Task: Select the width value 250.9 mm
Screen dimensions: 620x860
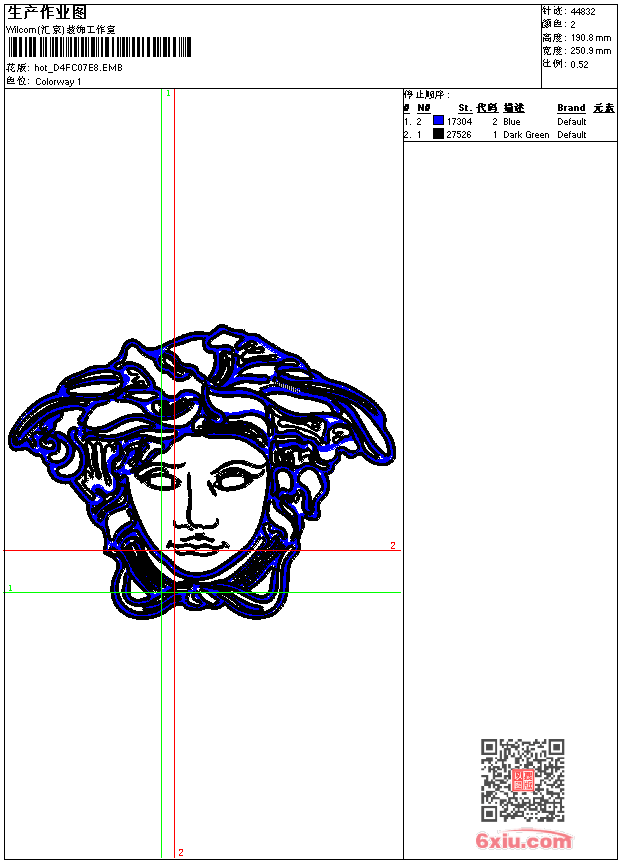Action: pos(591,51)
